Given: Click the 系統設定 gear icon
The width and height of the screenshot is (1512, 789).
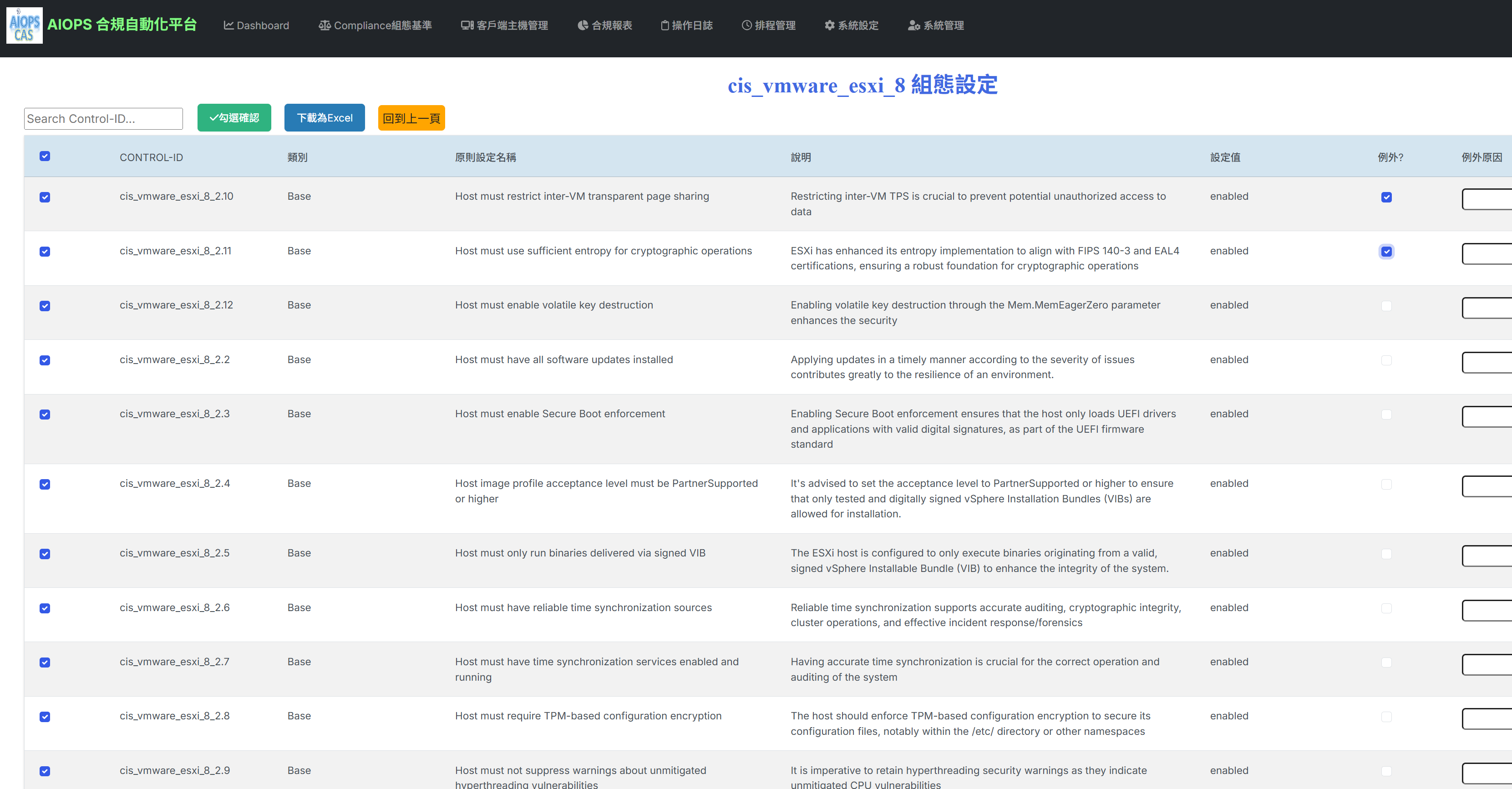Looking at the screenshot, I should [829, 25].
